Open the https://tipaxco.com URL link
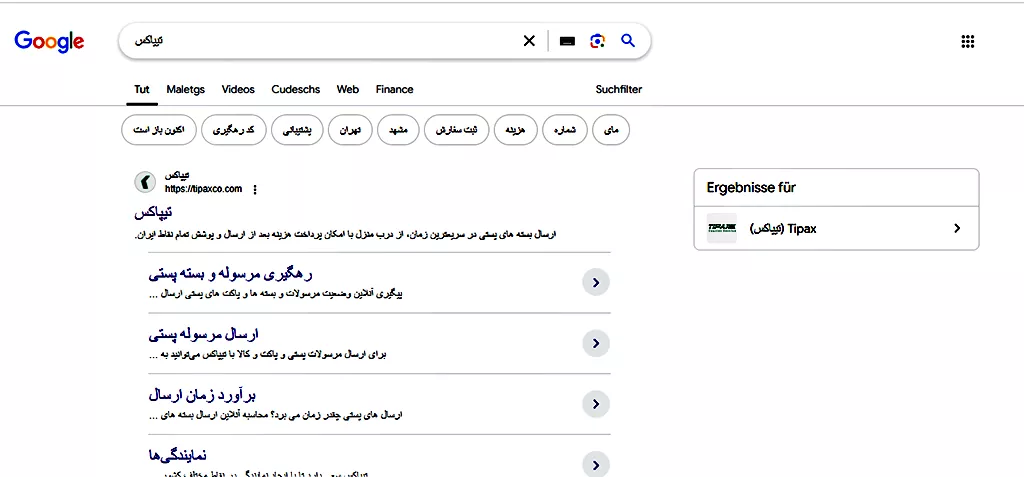This screenshot has width=1024, height=477. pyautogui.click(x=203, y=189)
